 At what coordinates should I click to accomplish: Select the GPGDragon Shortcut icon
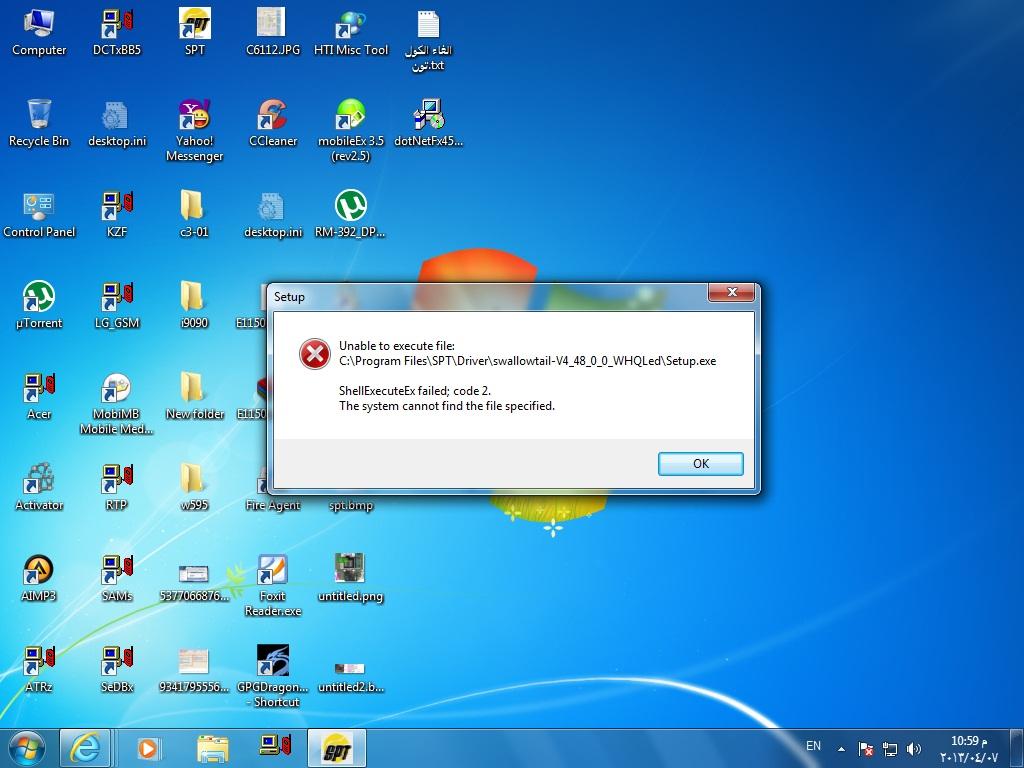tap(272, 677)
